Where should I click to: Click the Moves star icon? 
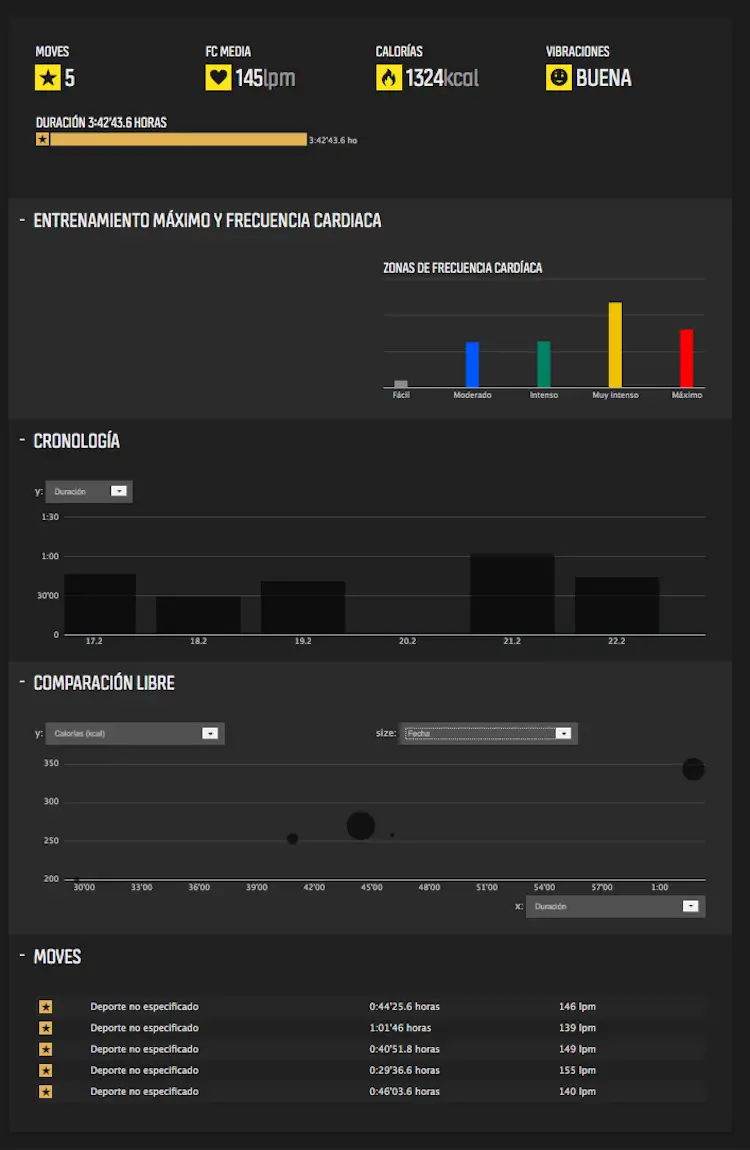48,78
